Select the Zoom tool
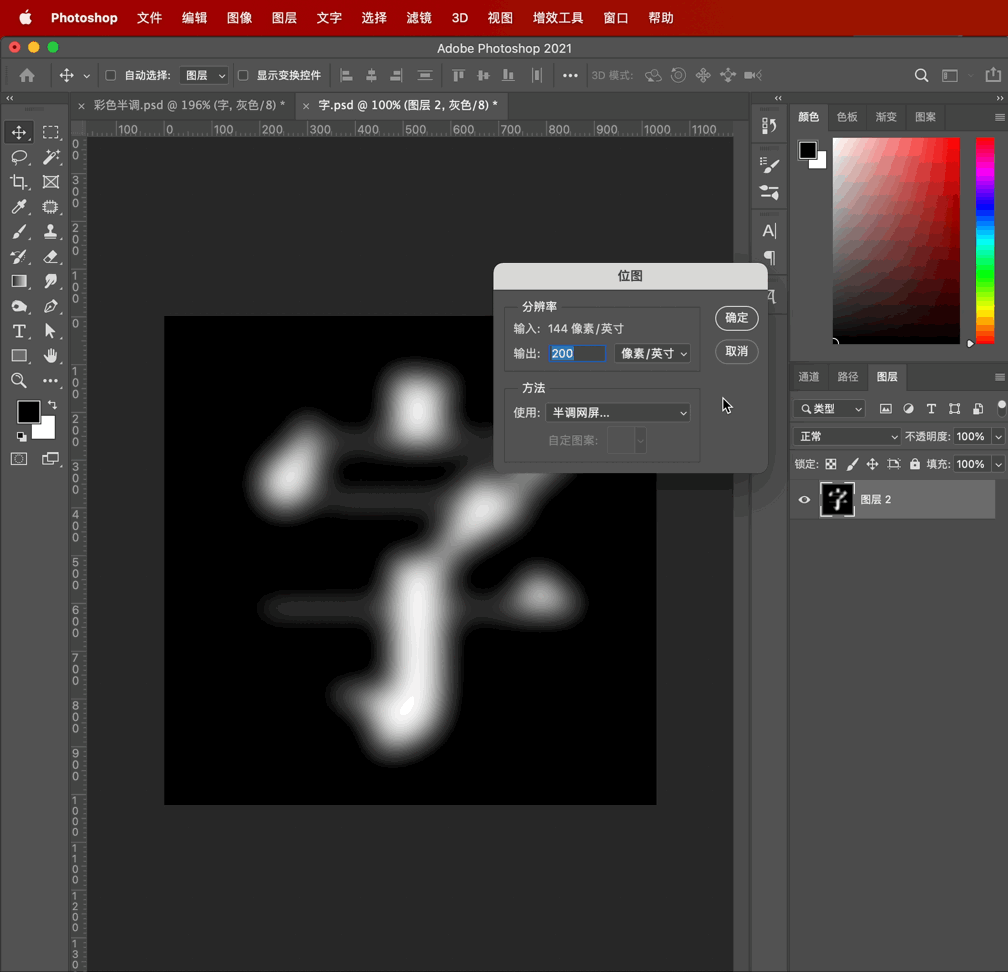 [19, 381]
